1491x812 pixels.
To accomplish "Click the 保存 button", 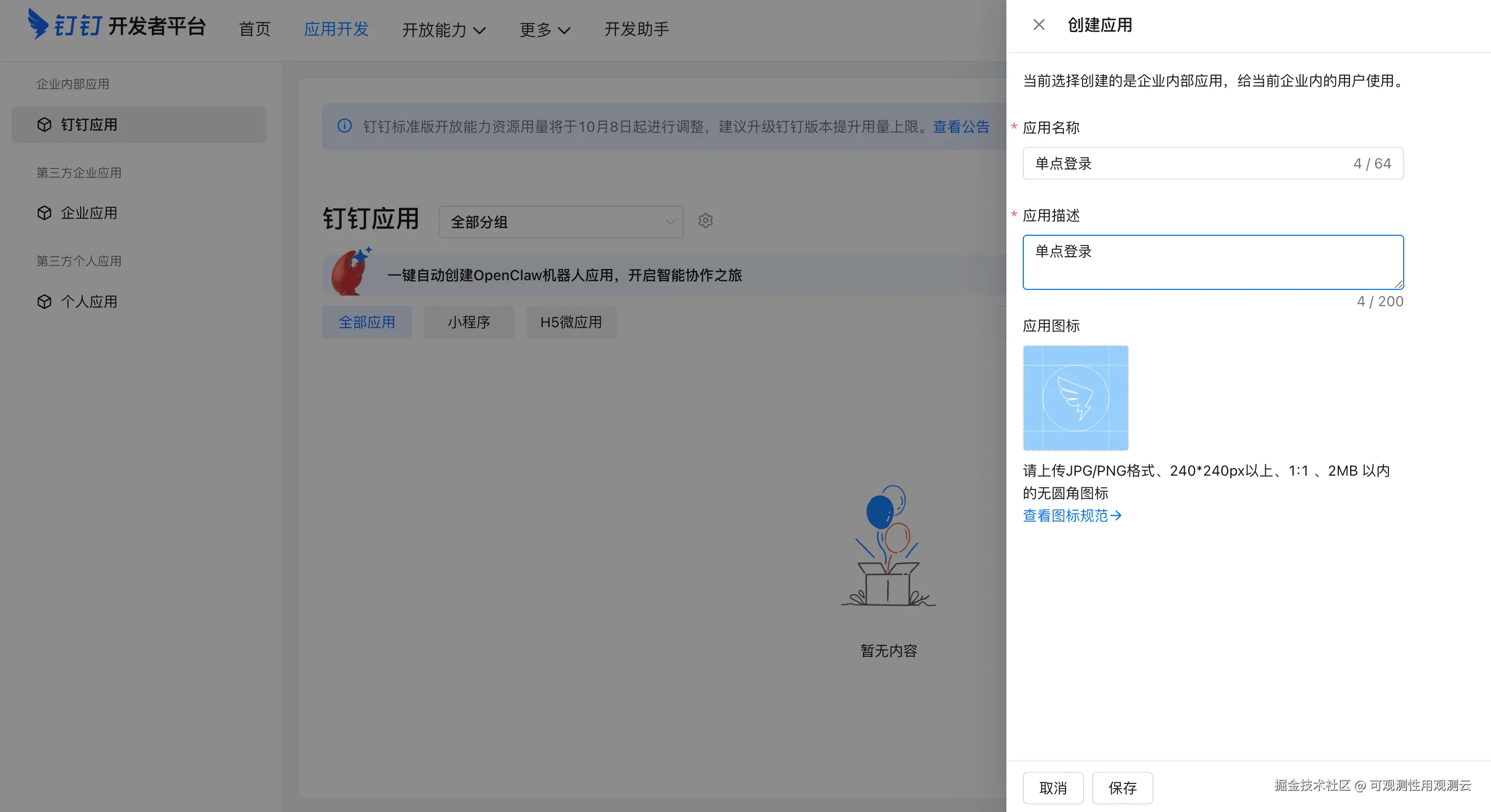I will (1122, 788).
